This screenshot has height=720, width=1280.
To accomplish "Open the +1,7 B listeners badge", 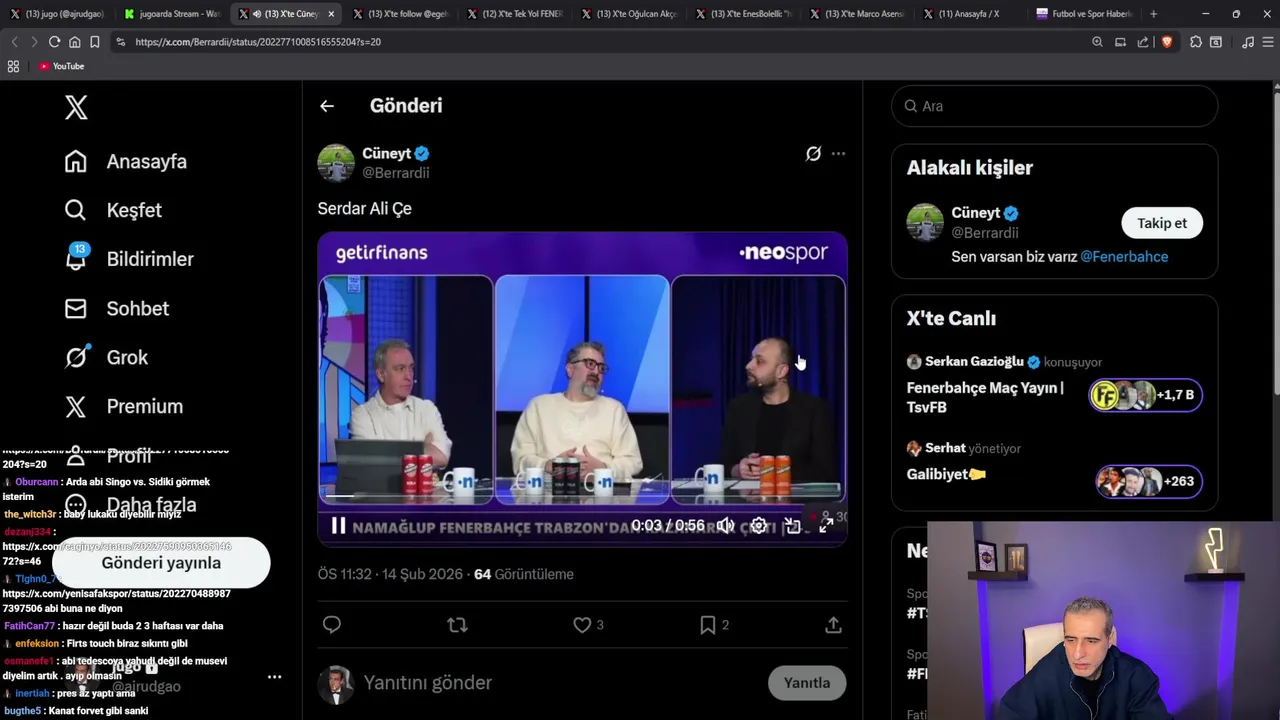I will coord(1146,395).
